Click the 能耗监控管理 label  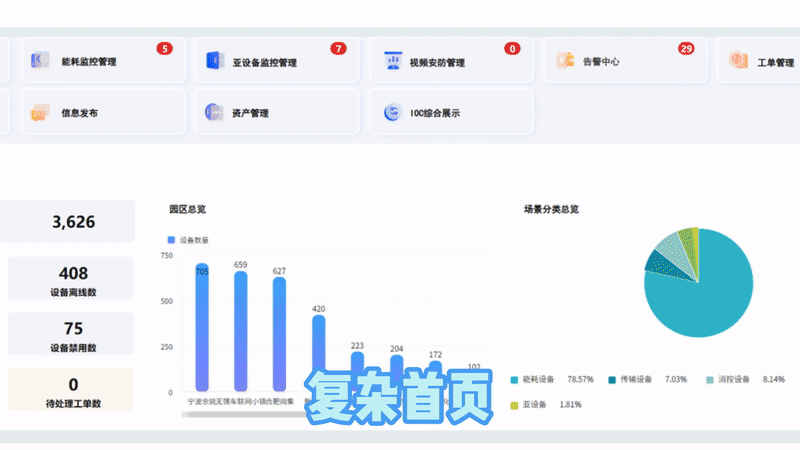pos(89,62)
